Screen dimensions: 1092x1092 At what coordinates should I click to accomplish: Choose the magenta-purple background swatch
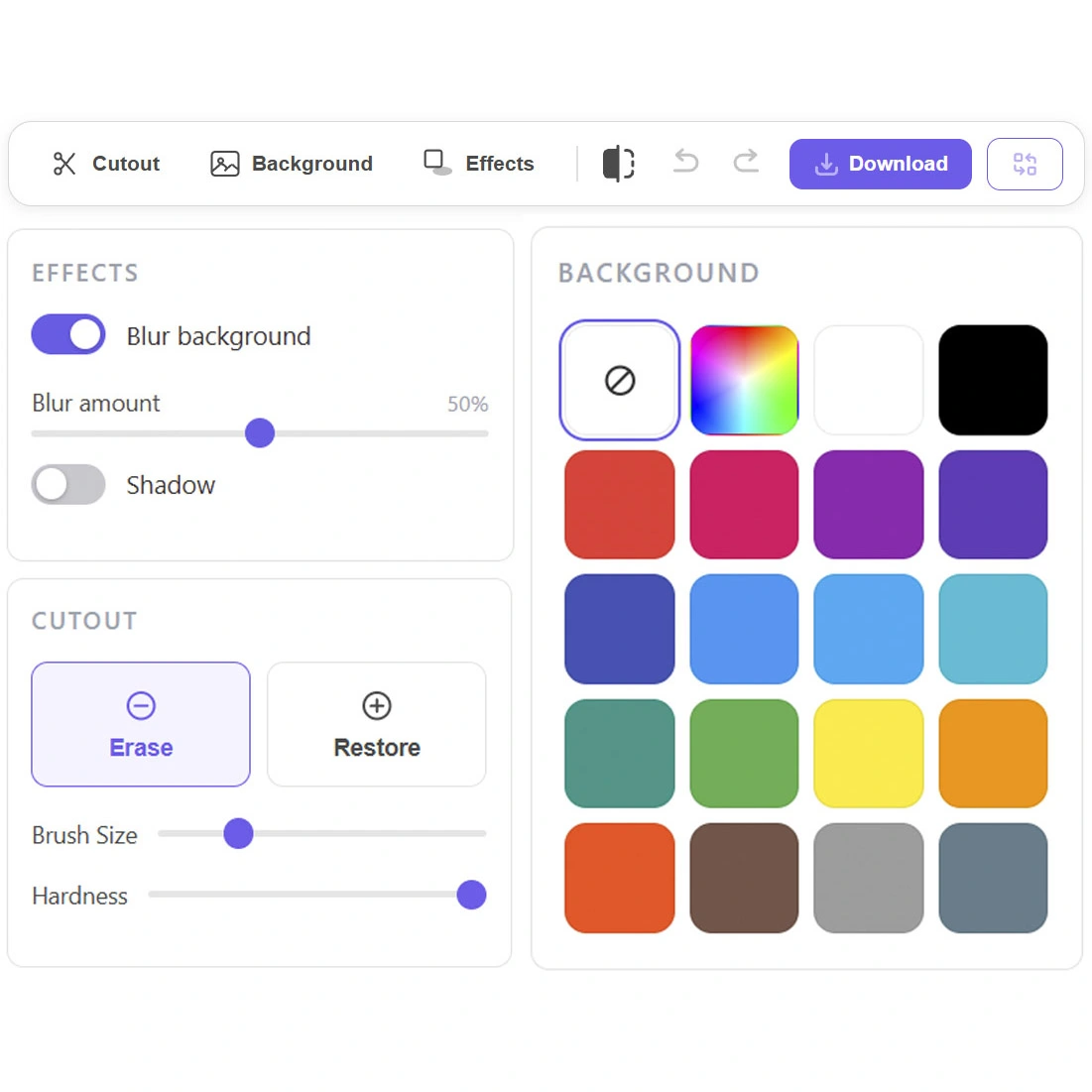[869, 504]
